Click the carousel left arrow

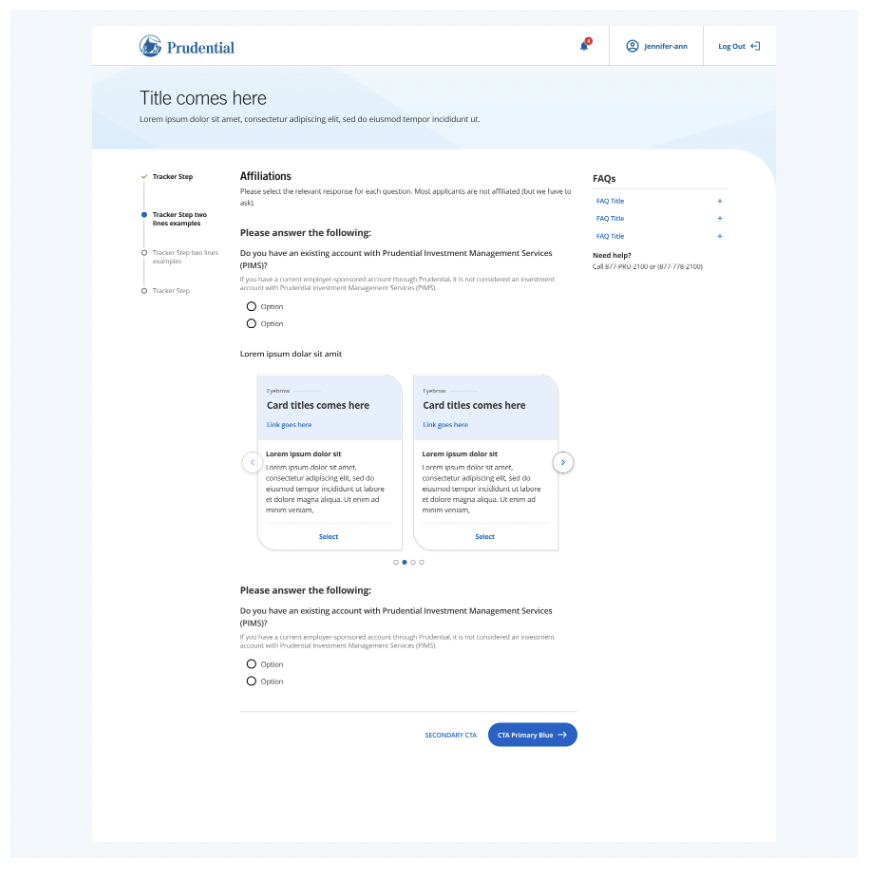tap(253, 462)
